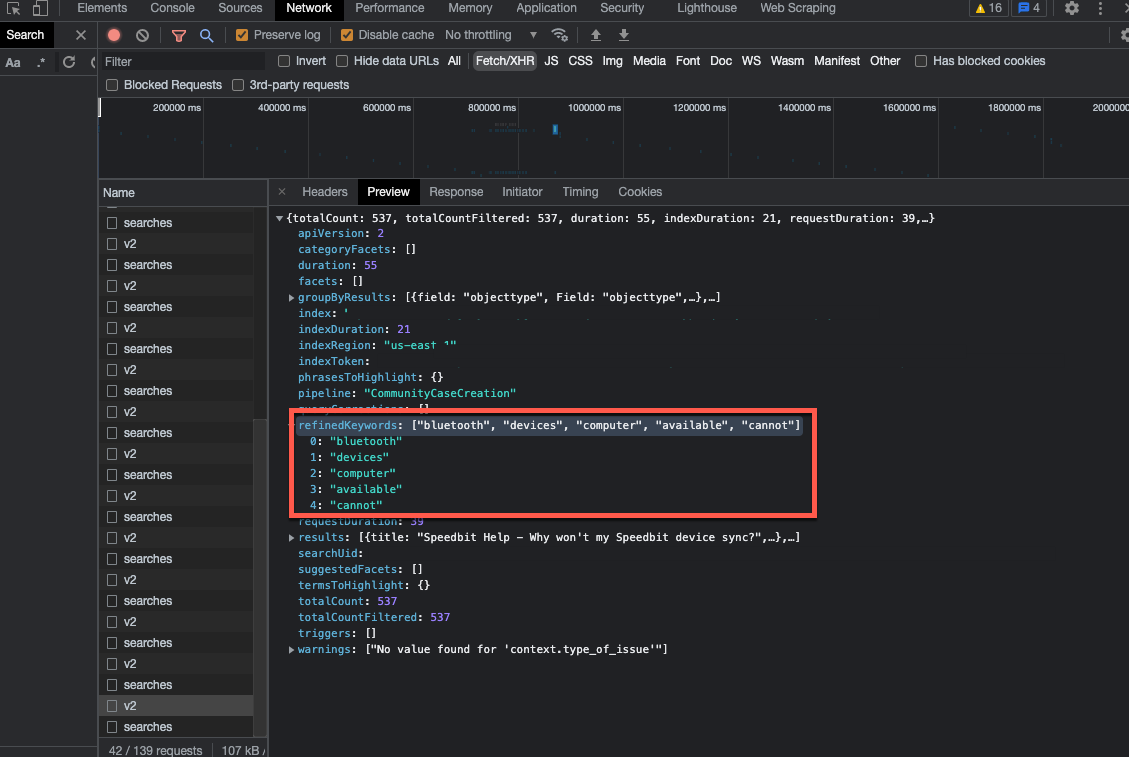Toggle the red filter funnel icon
Screen dimensions: 1129x757
point(179,35)
